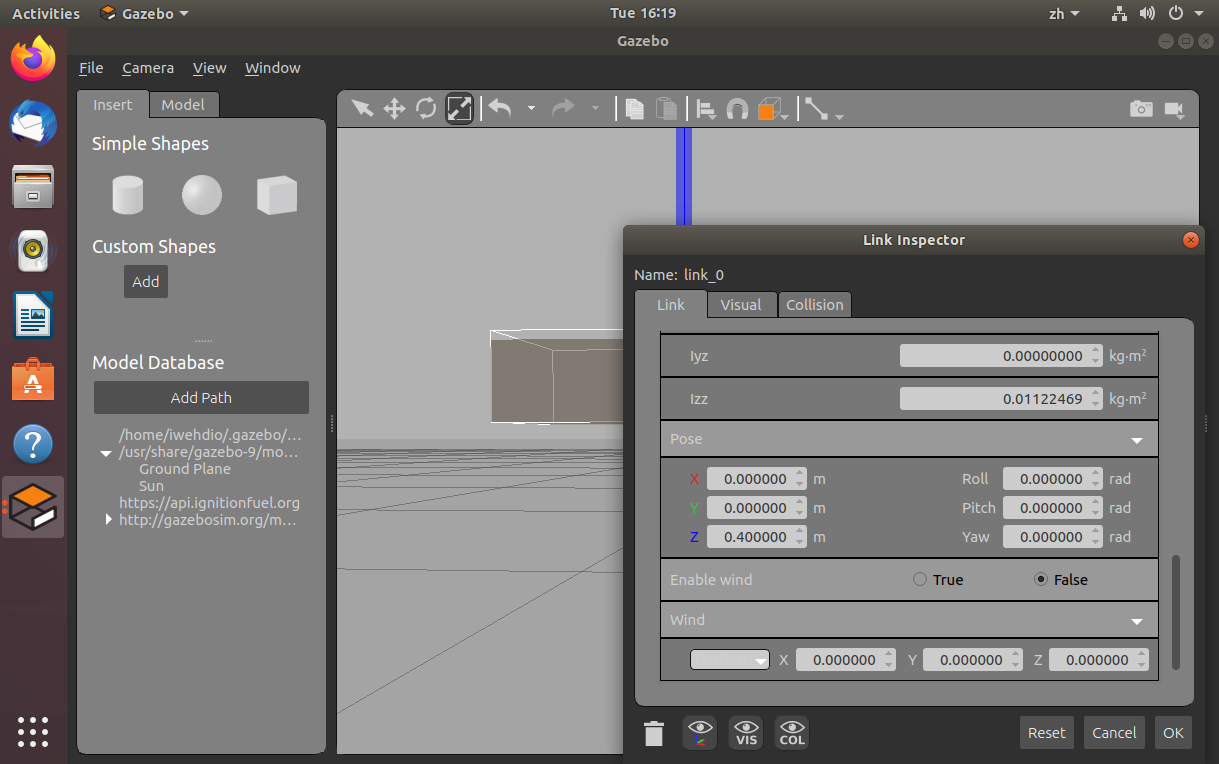This screenshot has width=1219, height=764.
Task: Click the Reset button
Action: 1047,733
